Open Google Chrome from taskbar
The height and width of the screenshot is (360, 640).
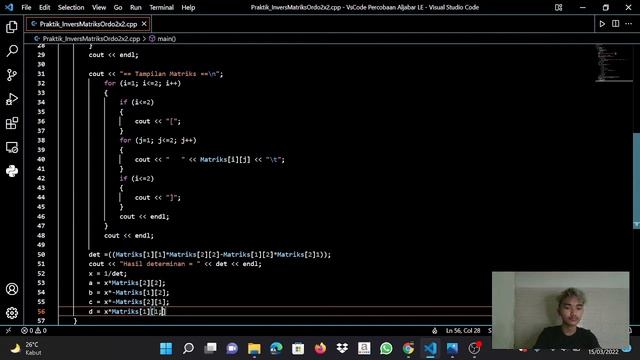click(x=408, y=348)
